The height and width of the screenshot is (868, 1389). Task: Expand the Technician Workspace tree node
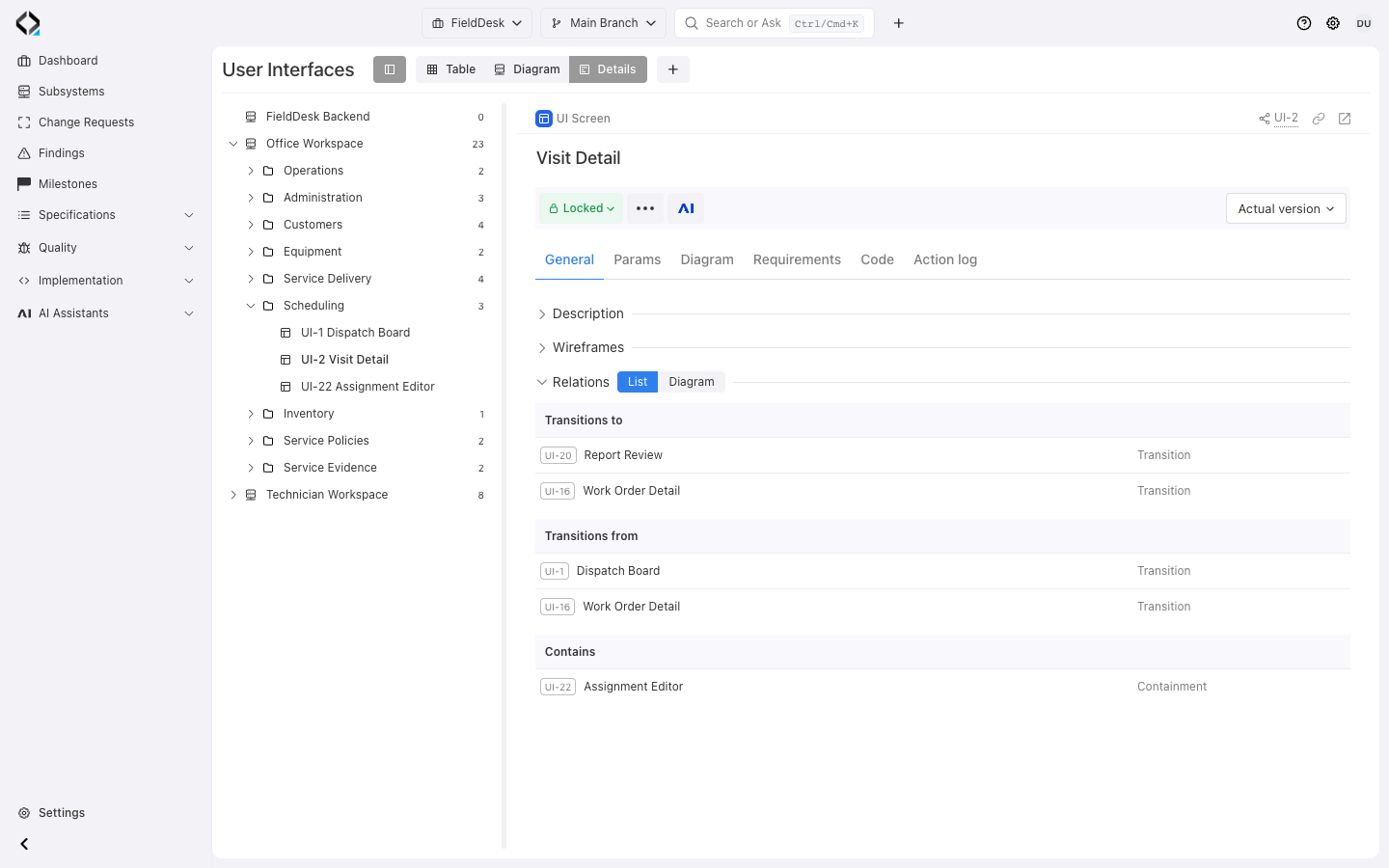[x=233, y=495]
